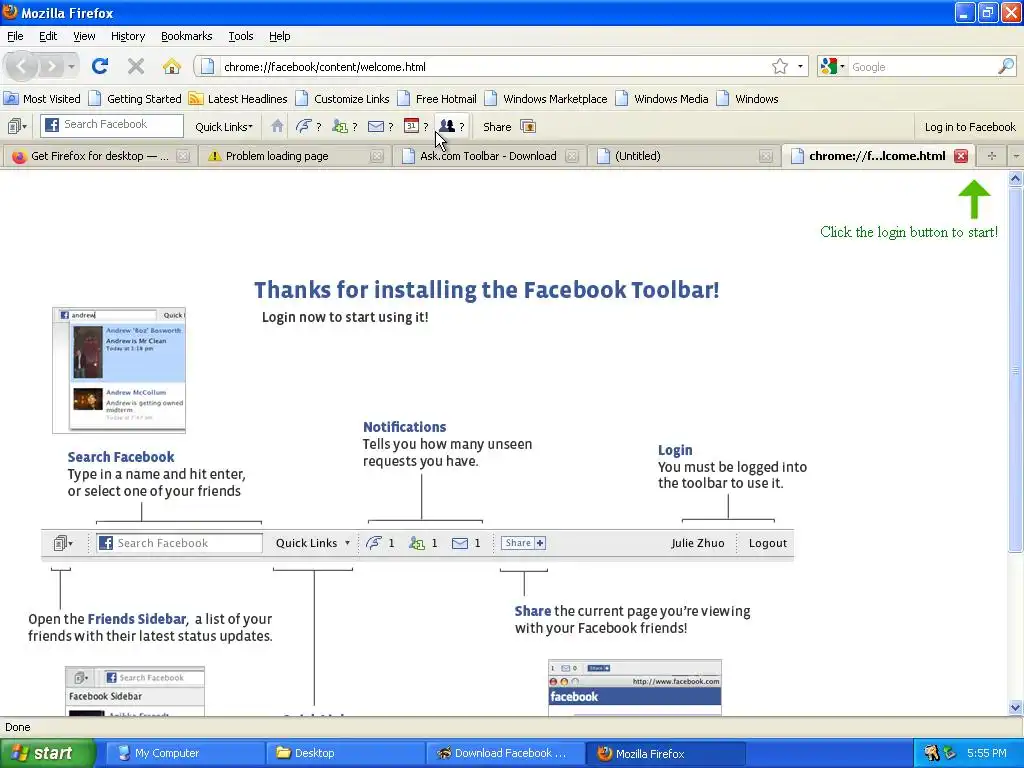Open the History menu
Viewport: 1024px width, 768px height.
(127, 36)
